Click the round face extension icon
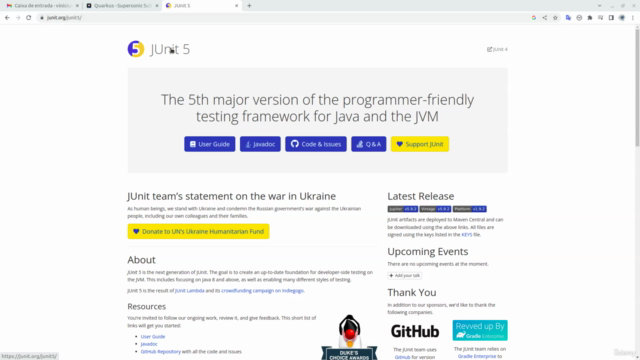Viewport: 640px width, 360px height. click(579, 18)
